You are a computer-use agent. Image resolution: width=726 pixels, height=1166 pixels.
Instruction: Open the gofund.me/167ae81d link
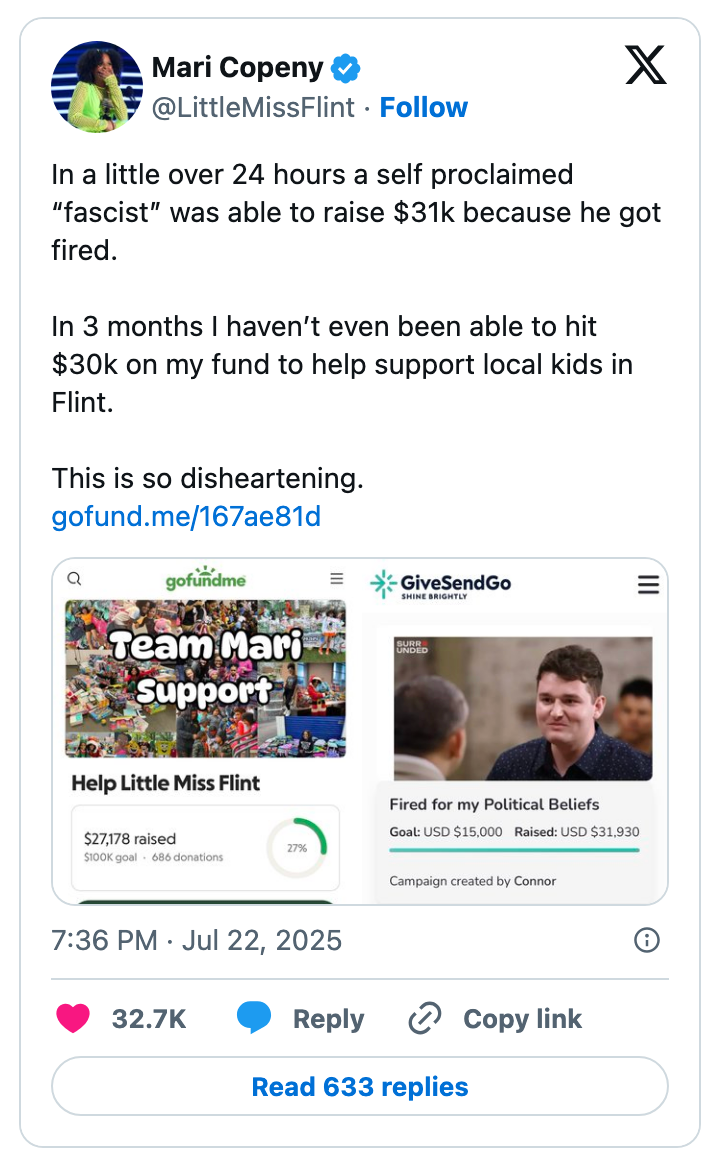(186, 517)
